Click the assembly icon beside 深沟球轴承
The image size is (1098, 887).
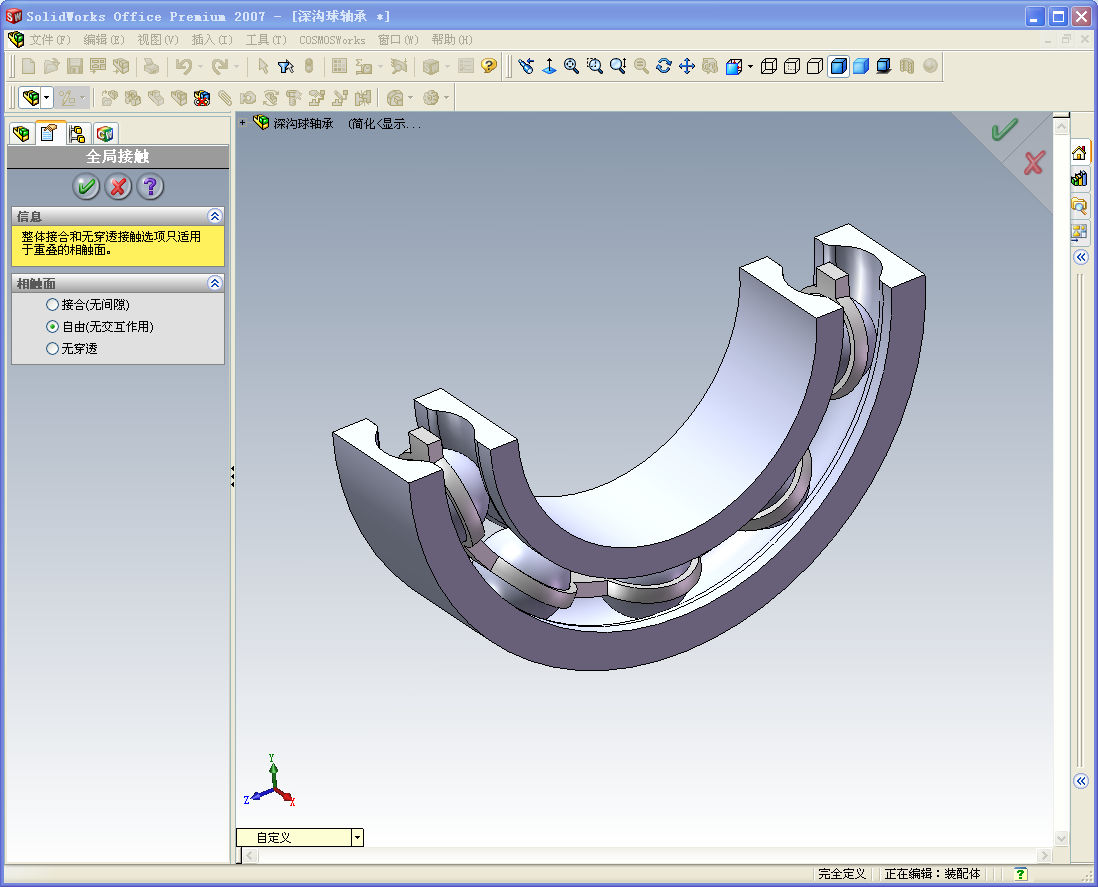(260, 123)
